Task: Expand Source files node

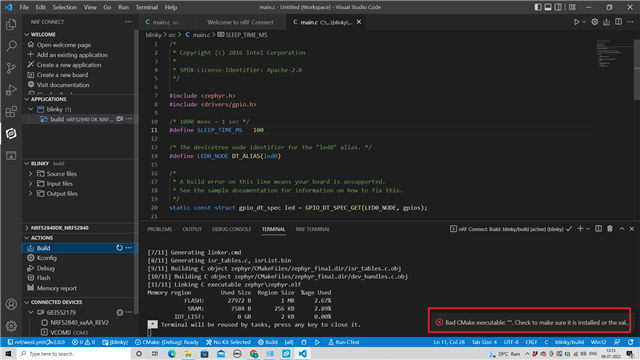Action: [31, 174]
